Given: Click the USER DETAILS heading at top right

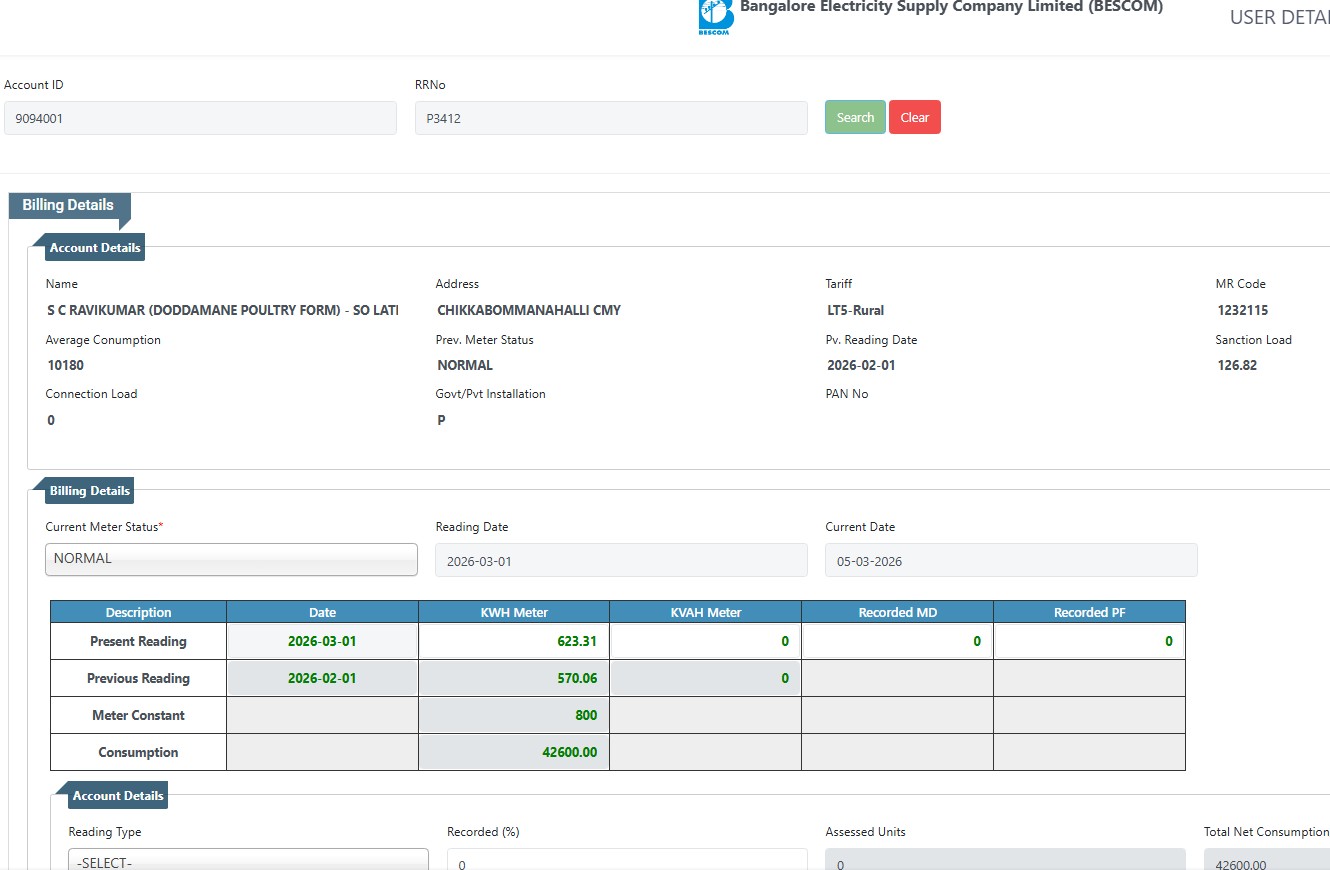Looking at the screenshot, I should (x=1279, y=18).
